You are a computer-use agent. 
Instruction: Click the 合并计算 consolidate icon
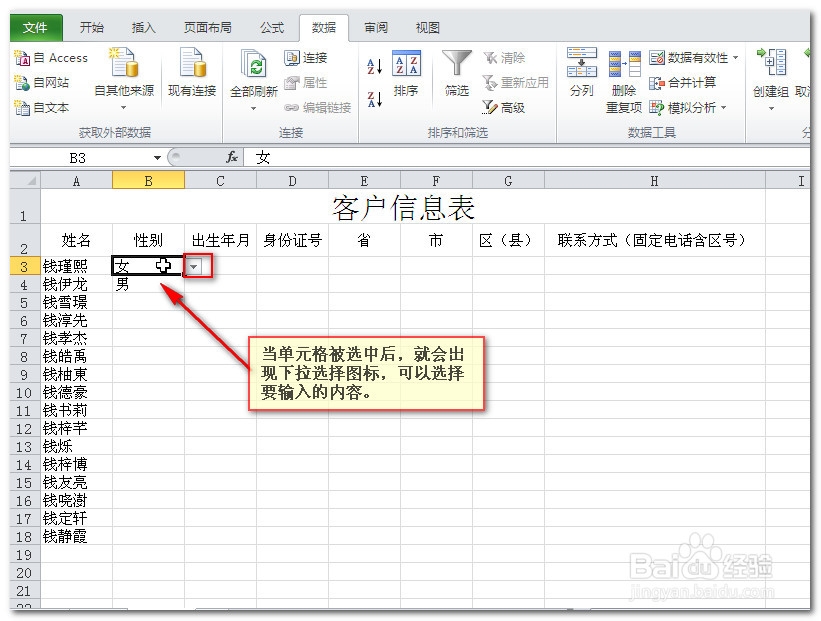point(657,83)
